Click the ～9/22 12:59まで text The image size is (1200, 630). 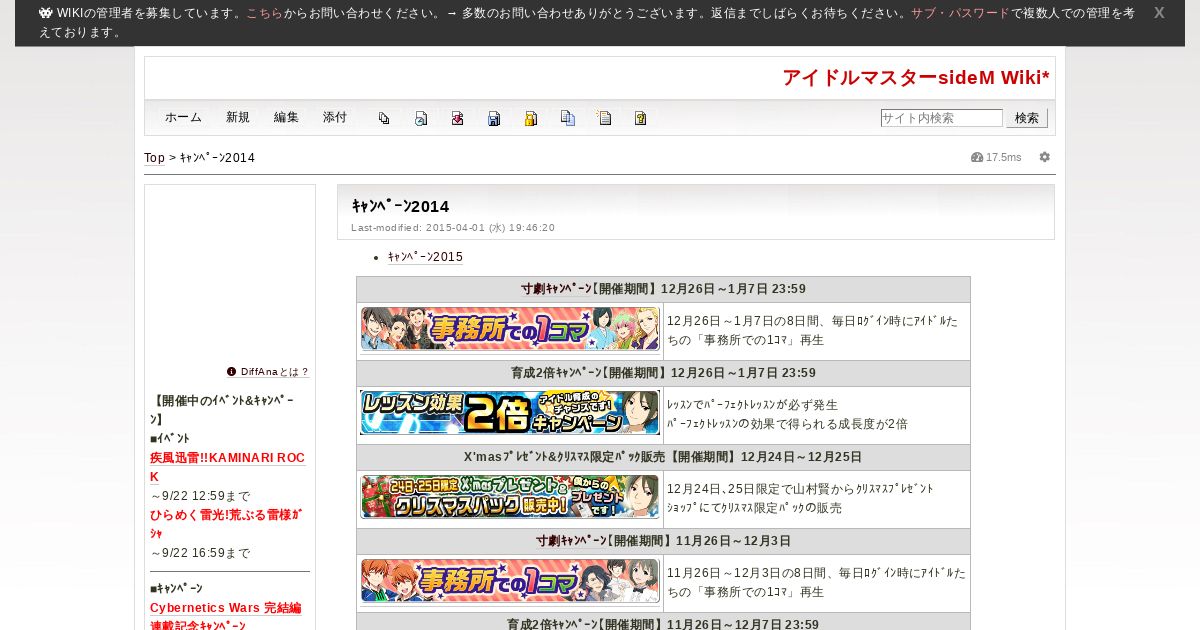tap(200, 496)
